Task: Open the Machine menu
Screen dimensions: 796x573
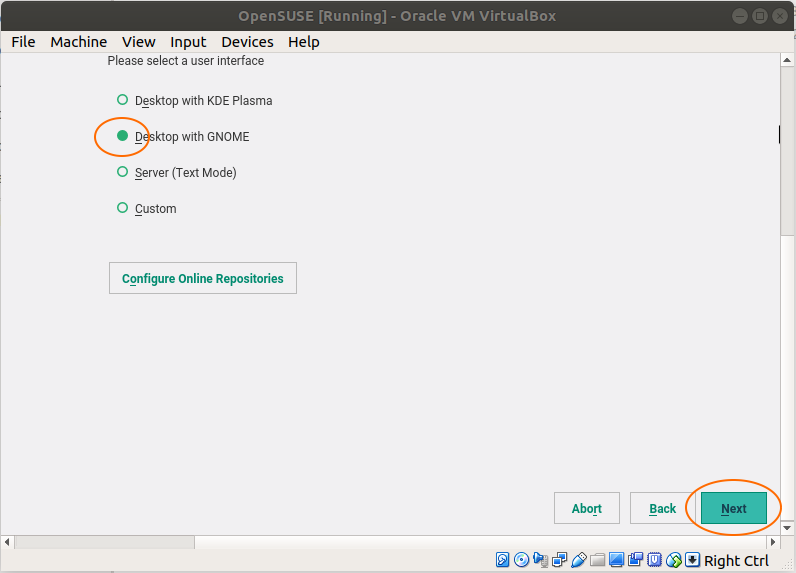Action: pos(79,42)
